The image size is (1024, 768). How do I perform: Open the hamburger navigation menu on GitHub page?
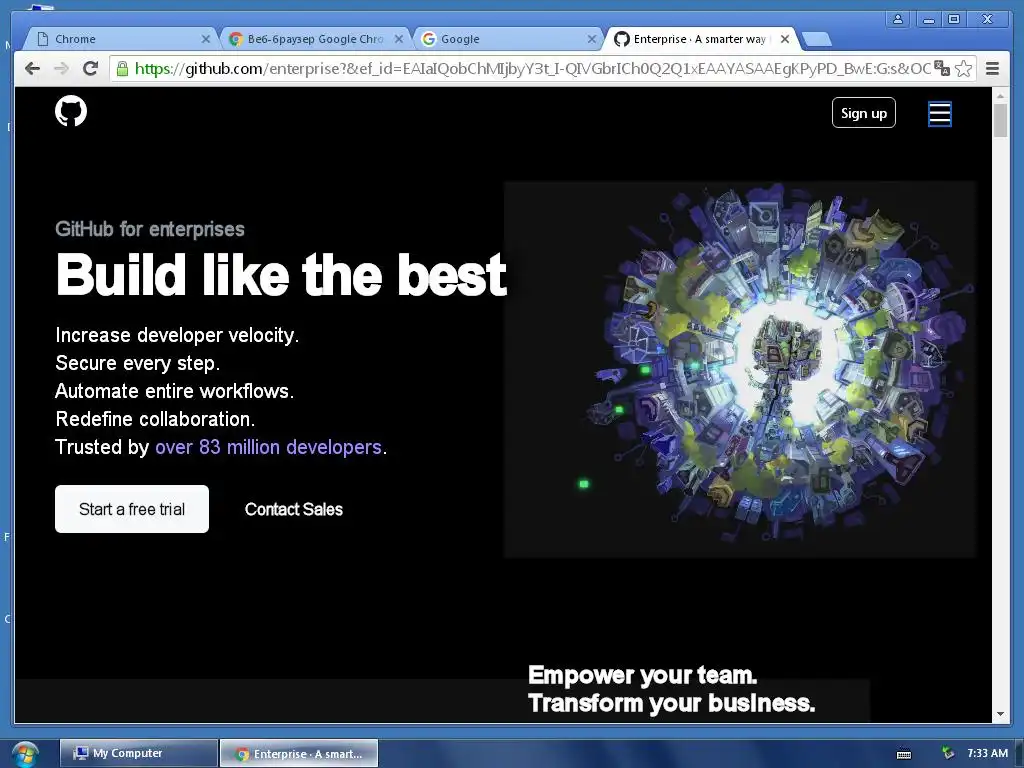940,114
